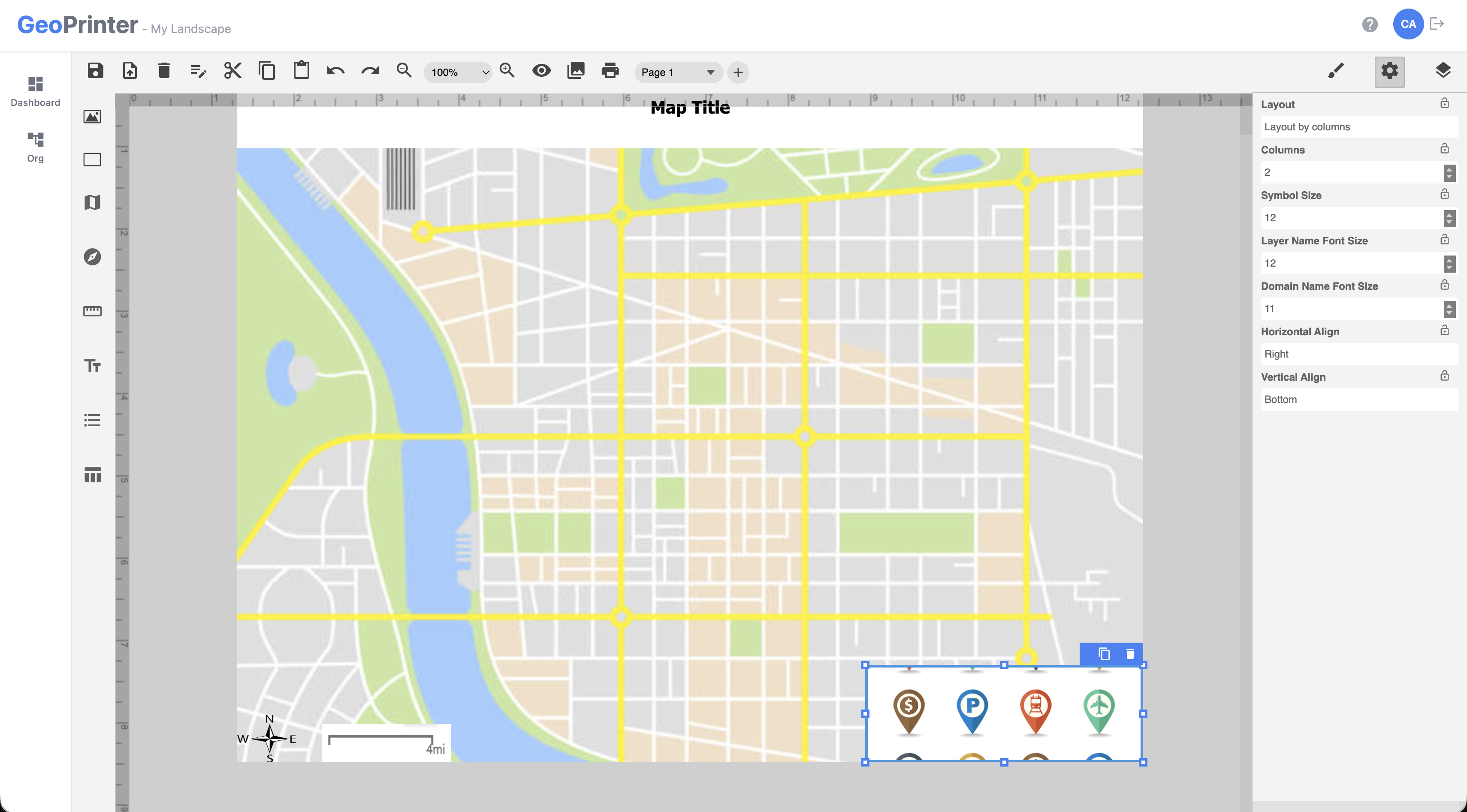Toggle the lock next to Horizontal Align
The width and height of the screenshot is (1467, 812).
pyautogui.click(x=1444, y=330)
